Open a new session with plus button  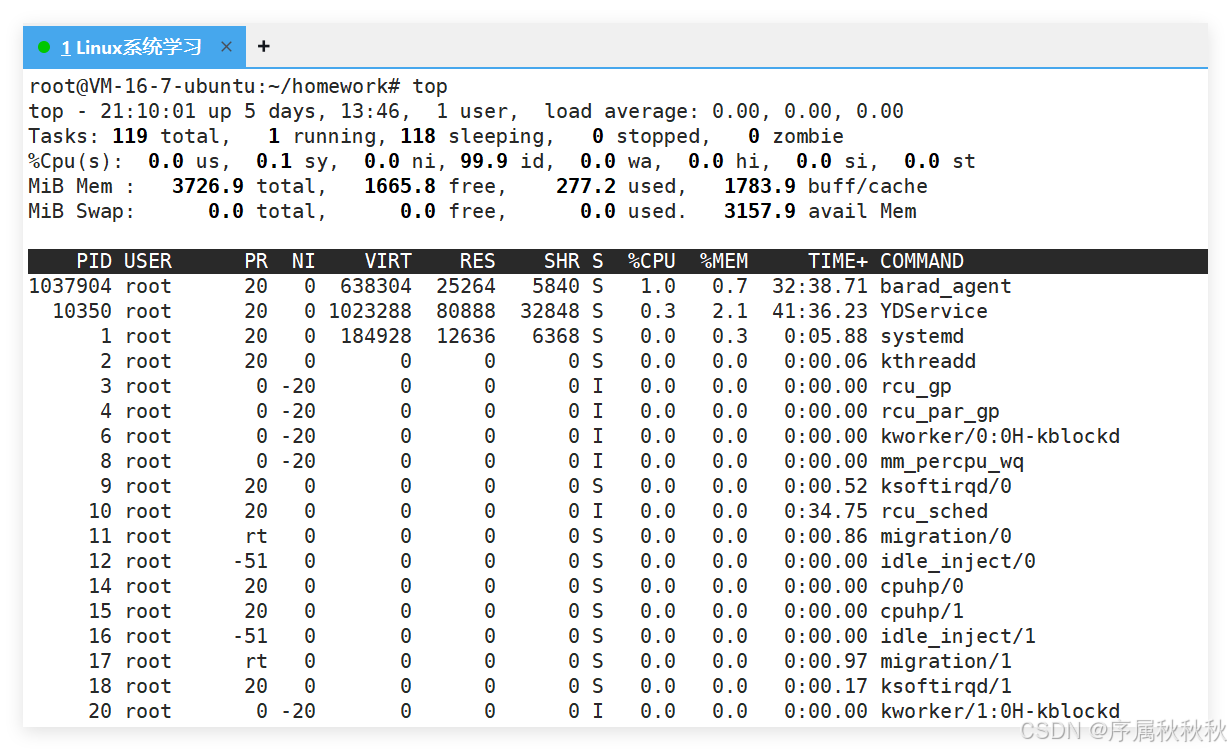pyautogui.click(x=263, y=46)
